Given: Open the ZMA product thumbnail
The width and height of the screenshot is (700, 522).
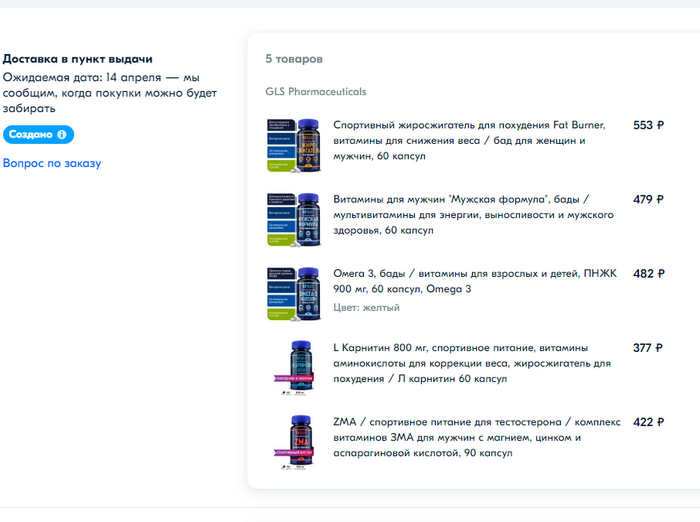Looking at the screenshot, I should (294, 442).
